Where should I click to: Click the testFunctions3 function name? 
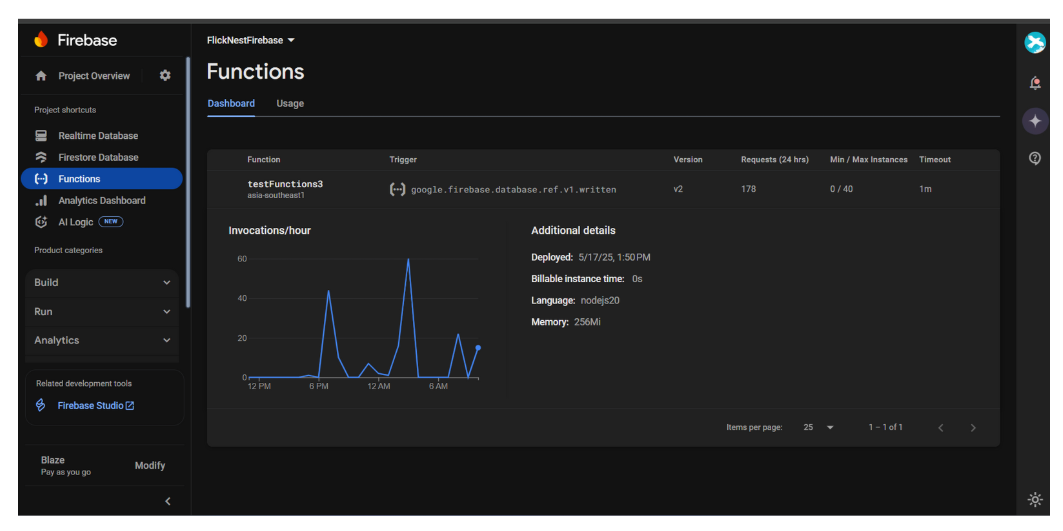[x=285, y=184]
